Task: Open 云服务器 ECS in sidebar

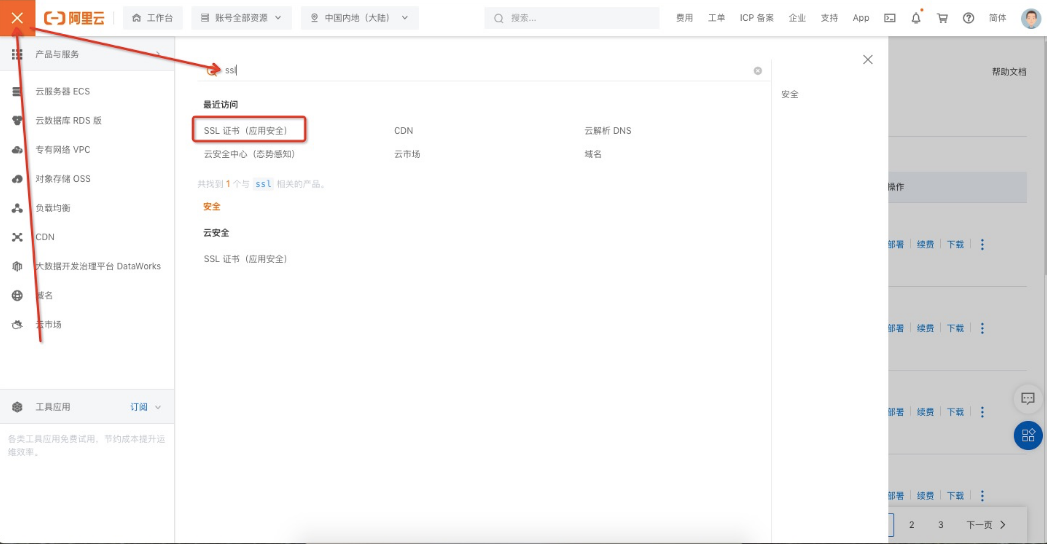Action: (62, 92)
